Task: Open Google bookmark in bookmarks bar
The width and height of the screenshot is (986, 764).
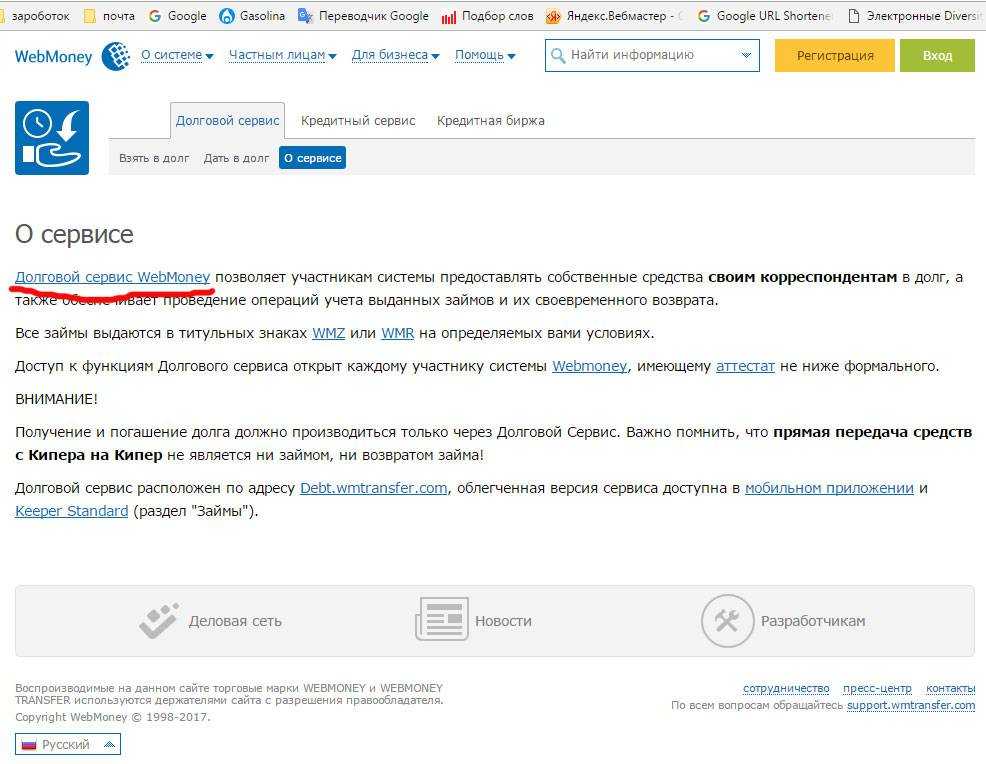Action: coord(177,16)
